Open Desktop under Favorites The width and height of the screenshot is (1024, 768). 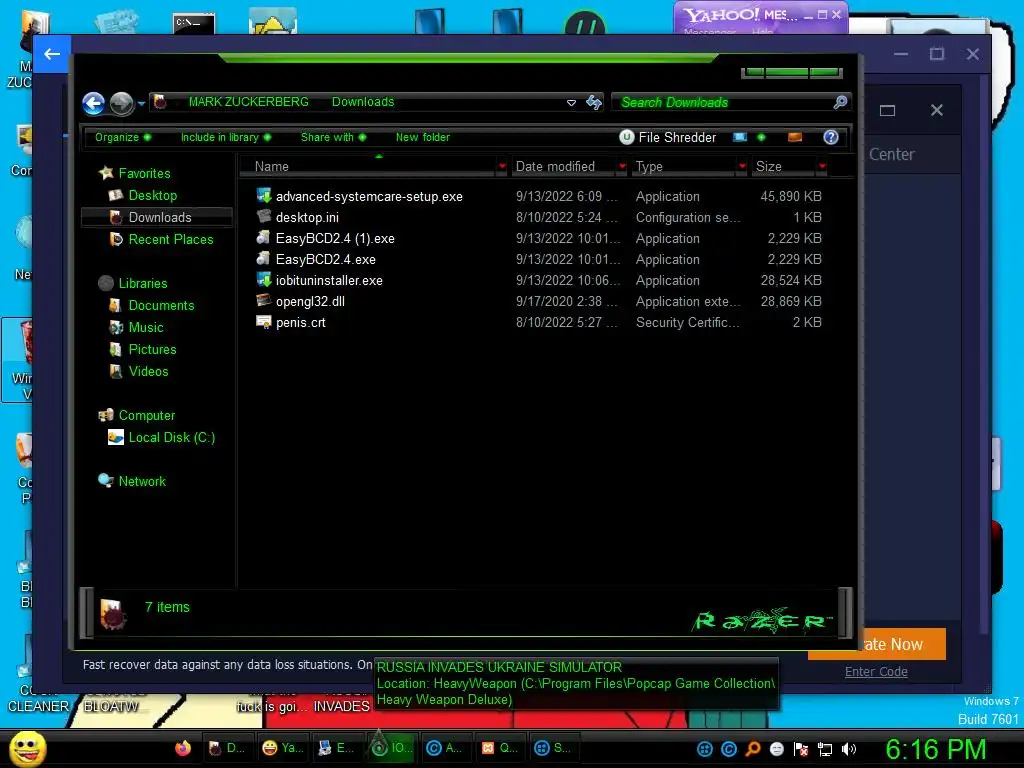[x=153, y=195]
